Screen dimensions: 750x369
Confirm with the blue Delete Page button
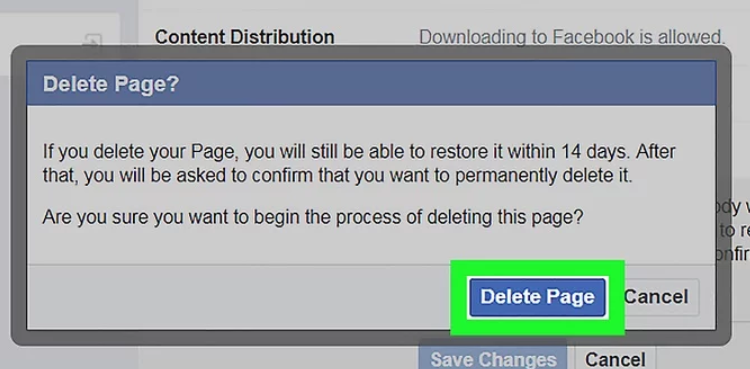pyautogui.click(x=537, y=297)
